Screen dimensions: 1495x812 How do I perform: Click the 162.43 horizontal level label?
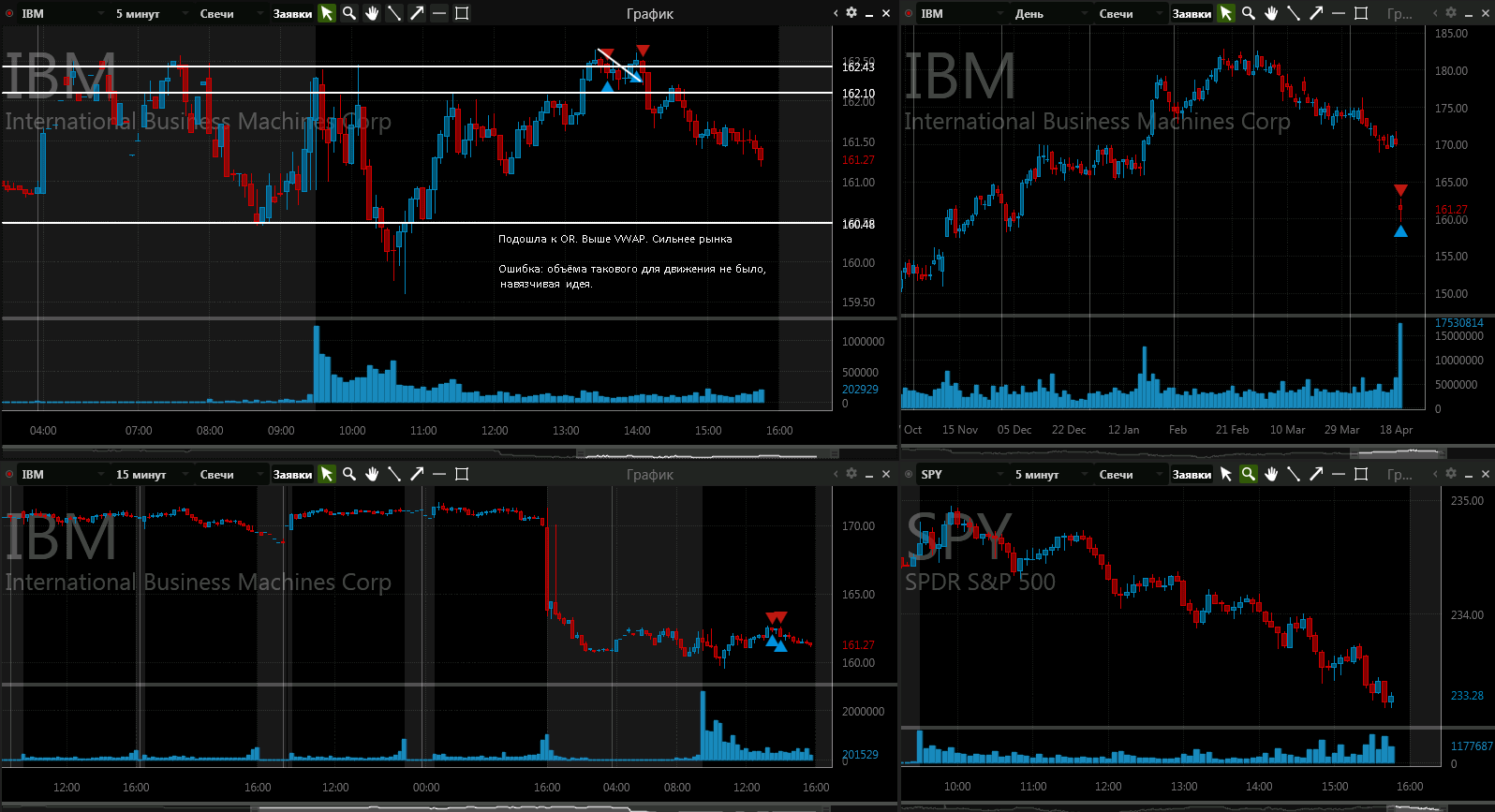858,66
